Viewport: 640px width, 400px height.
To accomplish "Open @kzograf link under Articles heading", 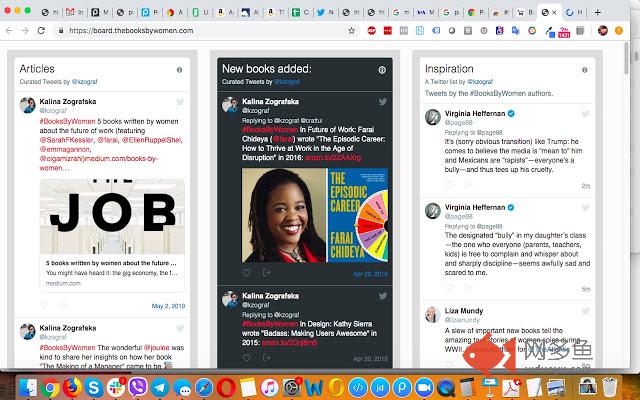I will 84,82.
